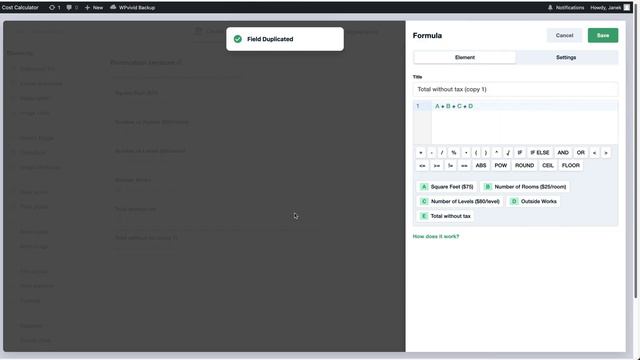This screenshot has height=360, width=640.
Task: Open comments icon in admin bar
Action: (x=69, y=7)
